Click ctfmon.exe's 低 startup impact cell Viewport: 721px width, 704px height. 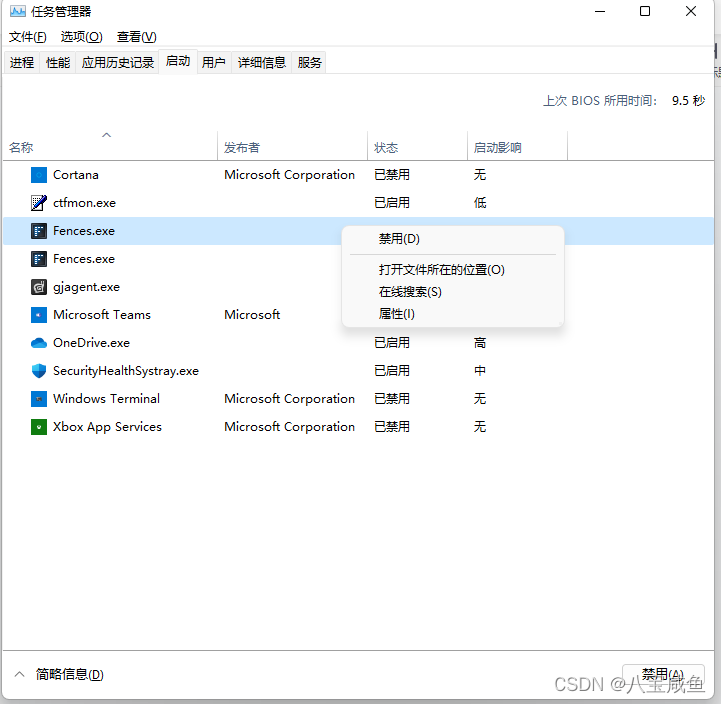[x=480, y=203]
